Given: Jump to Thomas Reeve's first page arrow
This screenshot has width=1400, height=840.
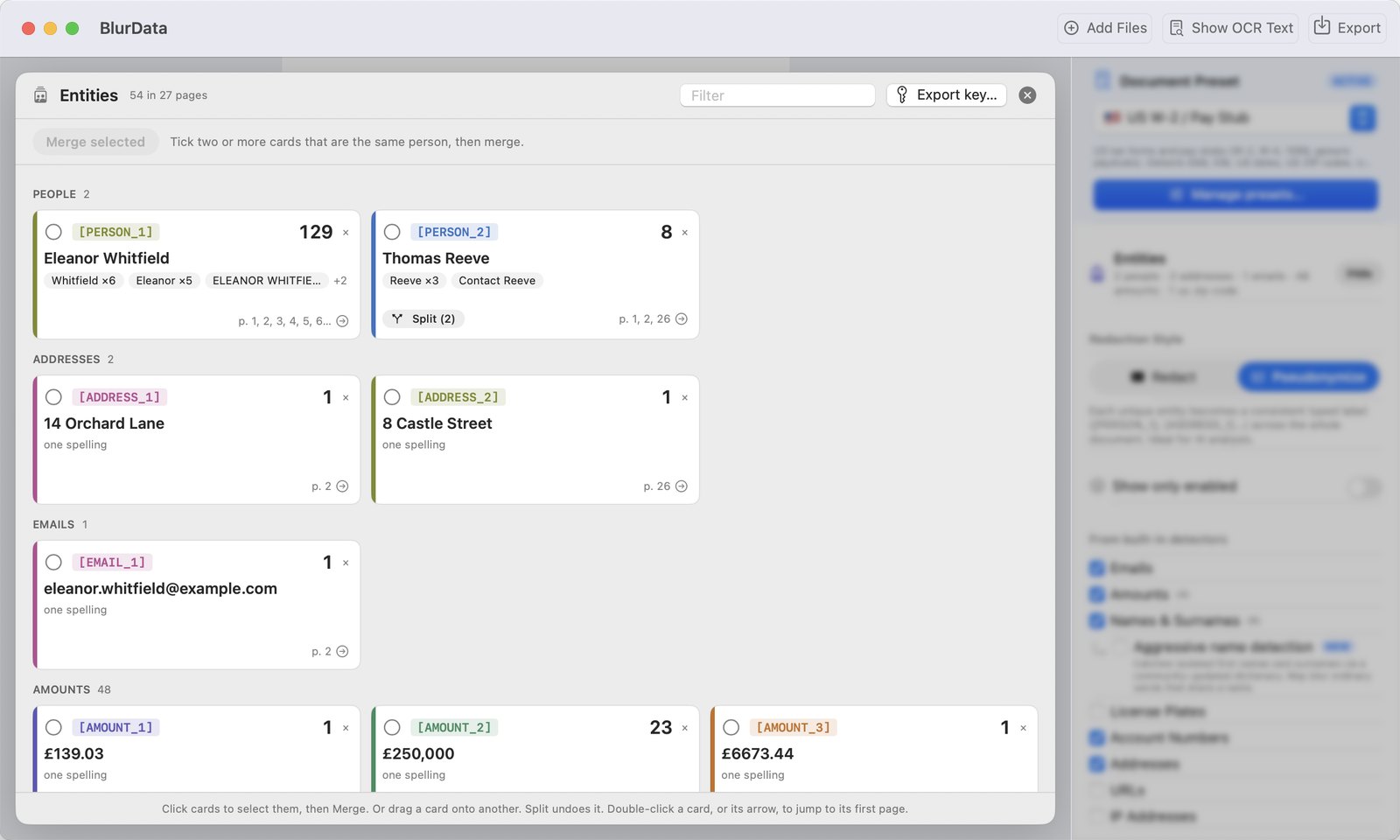Looking at the screenshot, I should (682, 319).
